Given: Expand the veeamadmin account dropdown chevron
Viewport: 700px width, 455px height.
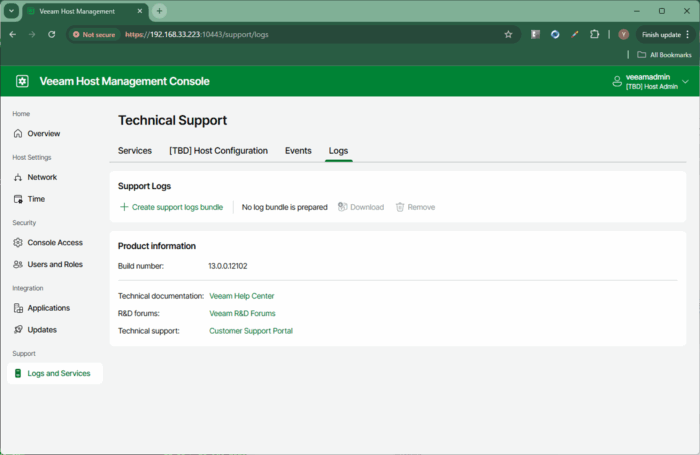Looking at the screenshot, I should (x=685, y=82).
